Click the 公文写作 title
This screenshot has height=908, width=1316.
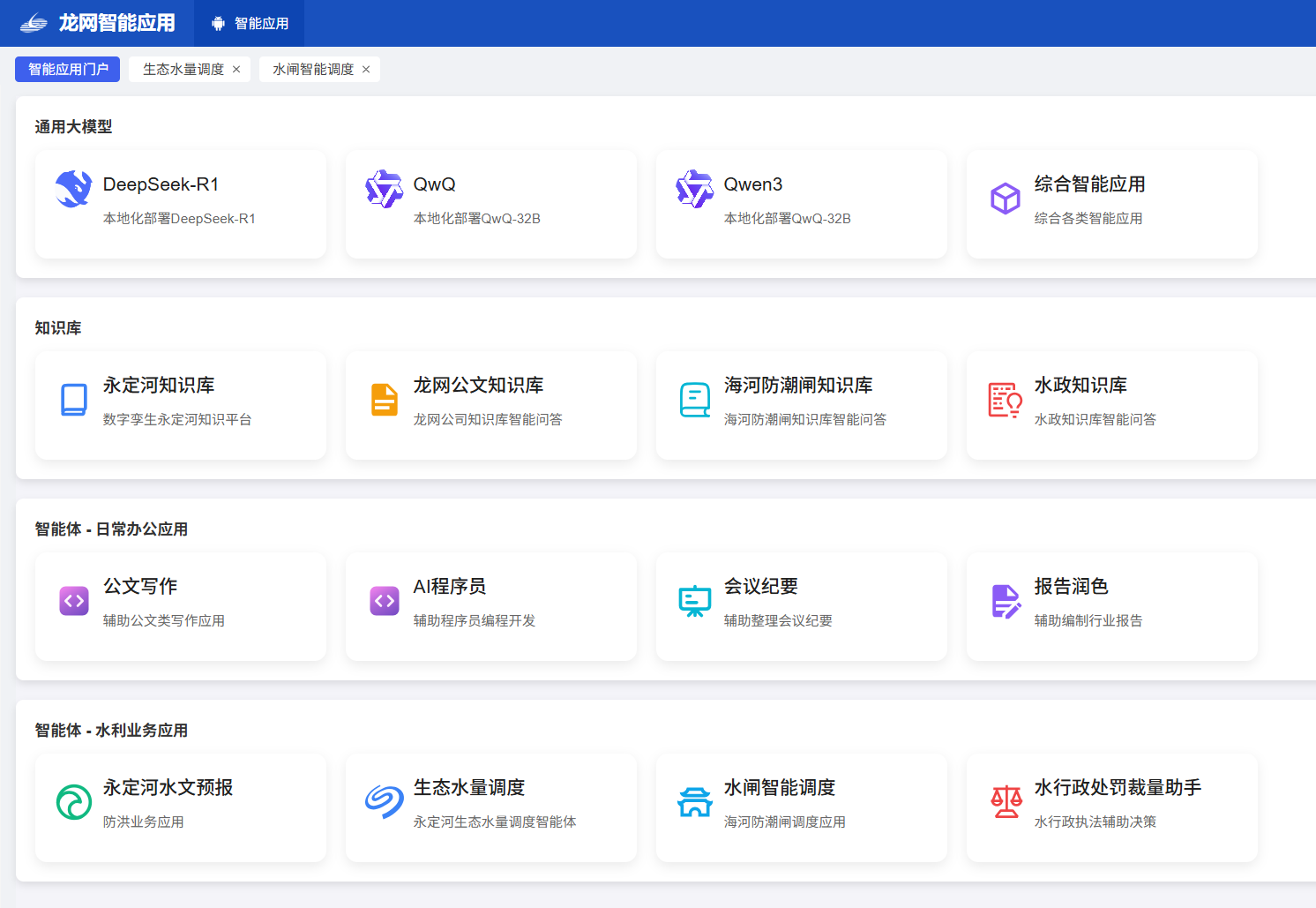[140, 587]
